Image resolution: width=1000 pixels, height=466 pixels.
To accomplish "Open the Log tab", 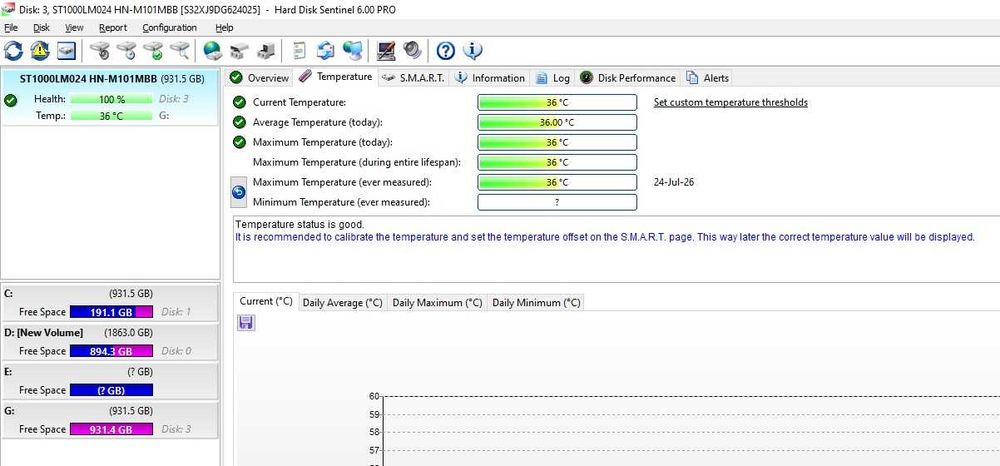I will coord(552,78).
